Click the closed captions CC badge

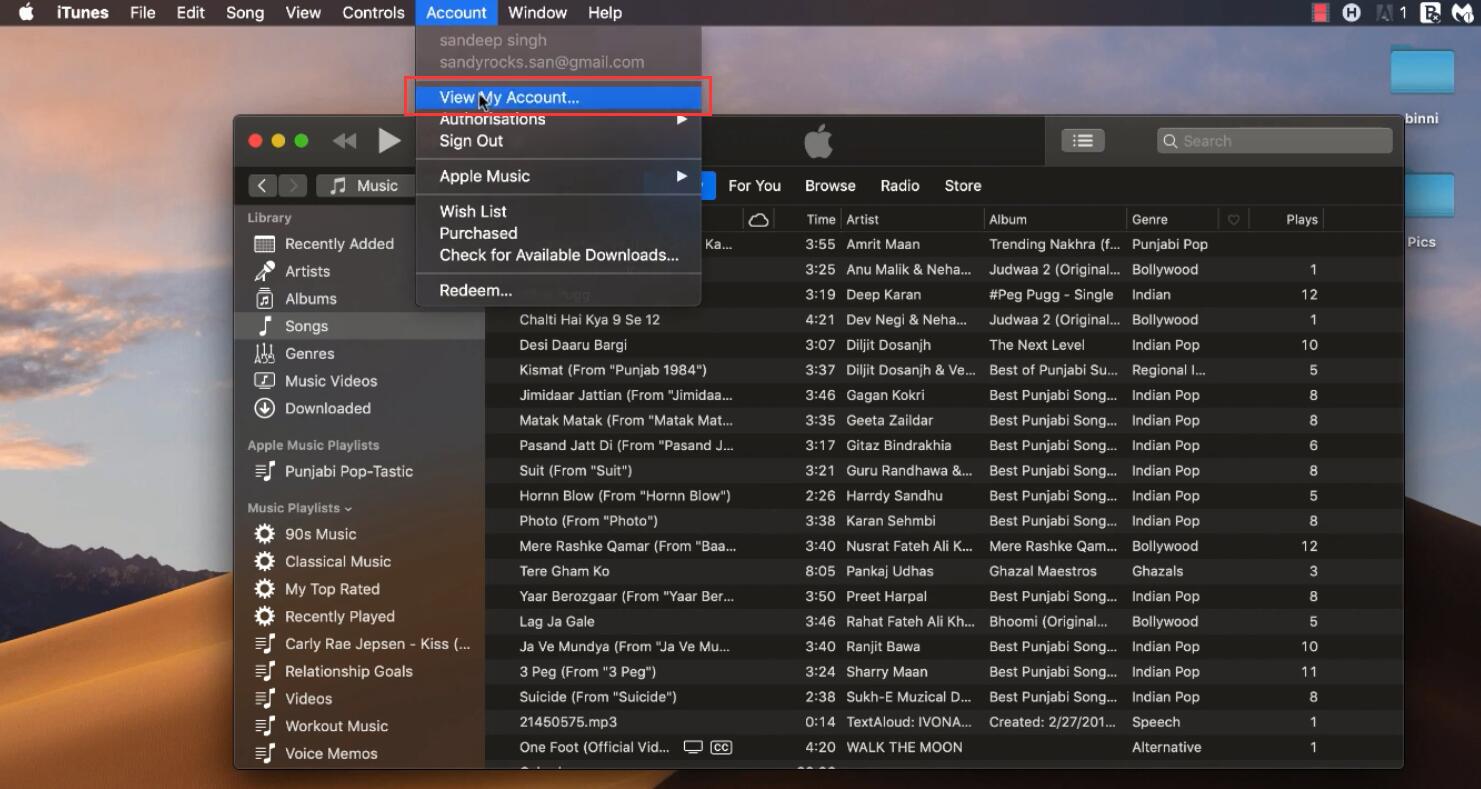pos(721,747)
